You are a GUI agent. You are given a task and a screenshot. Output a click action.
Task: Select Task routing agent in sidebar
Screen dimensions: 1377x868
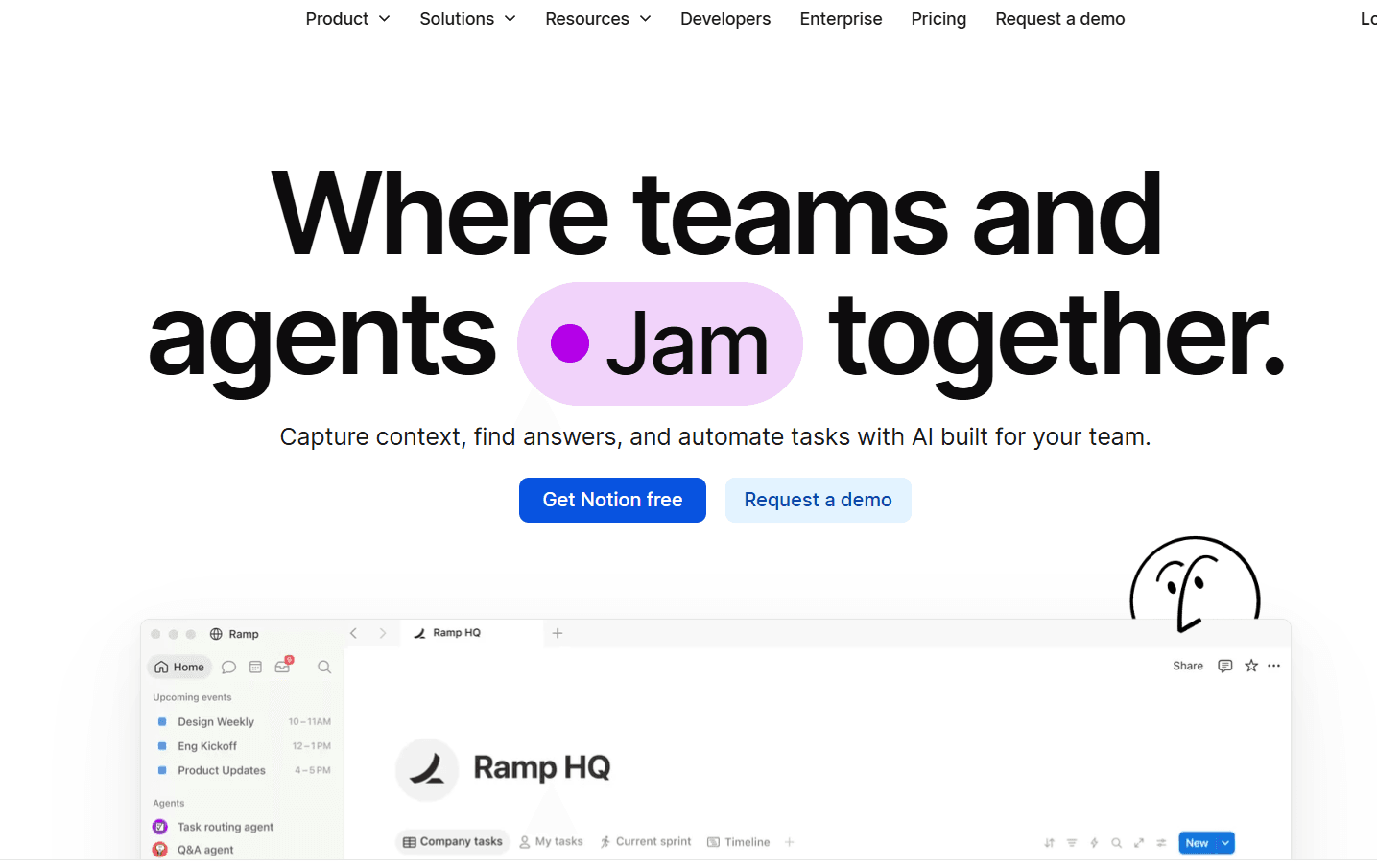coord(226,827)
